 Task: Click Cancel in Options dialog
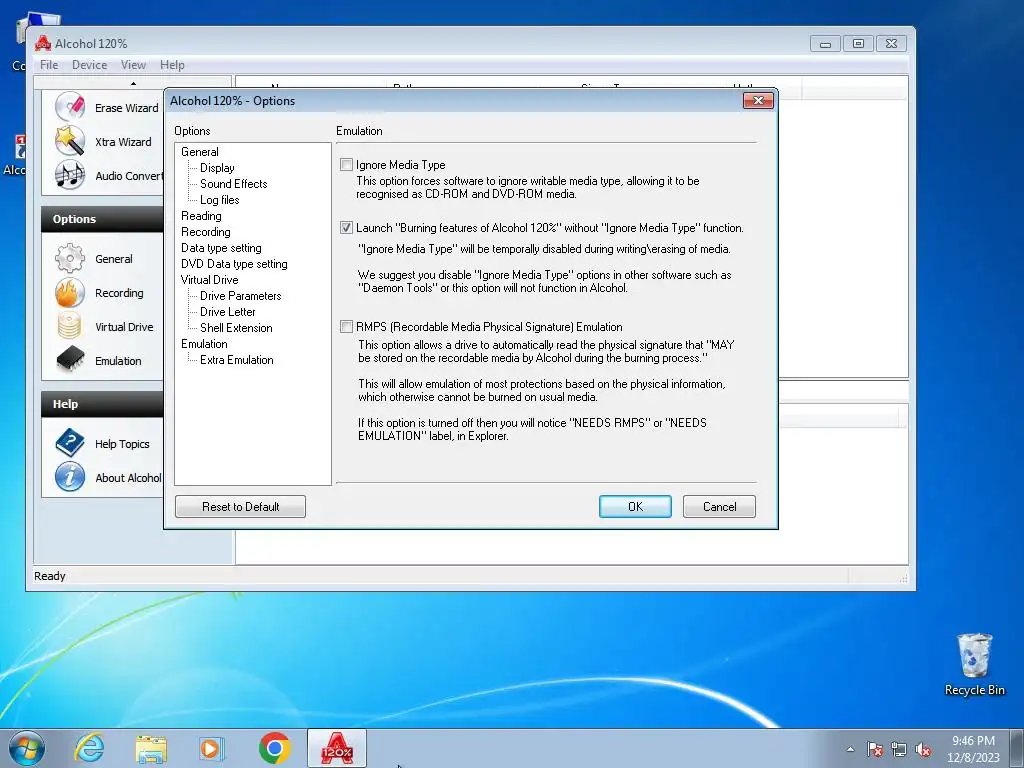click(720, 507)
